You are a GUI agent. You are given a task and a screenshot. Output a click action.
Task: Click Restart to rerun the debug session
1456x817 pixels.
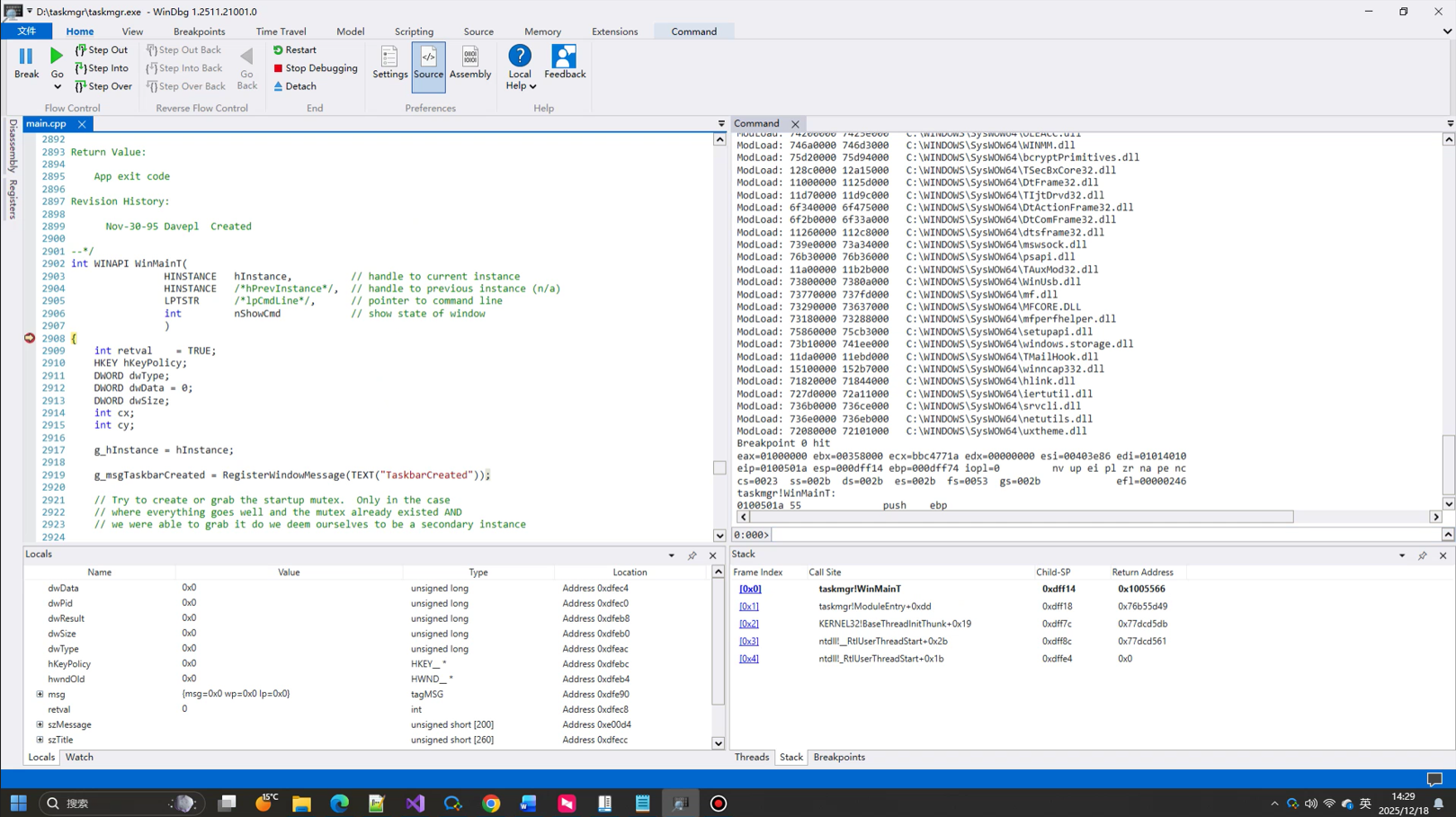[295, 49]
